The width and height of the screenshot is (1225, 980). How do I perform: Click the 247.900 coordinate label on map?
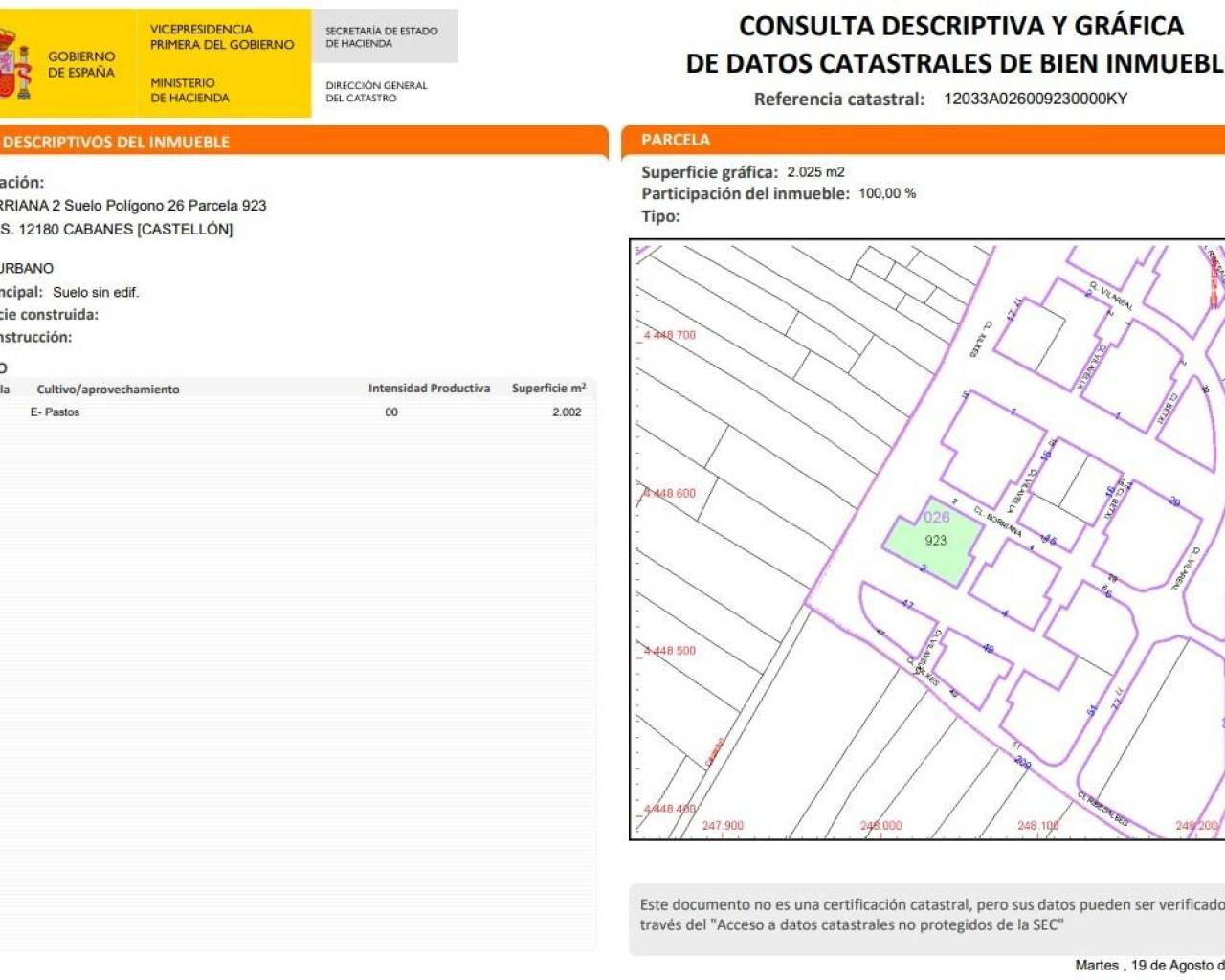722,825
